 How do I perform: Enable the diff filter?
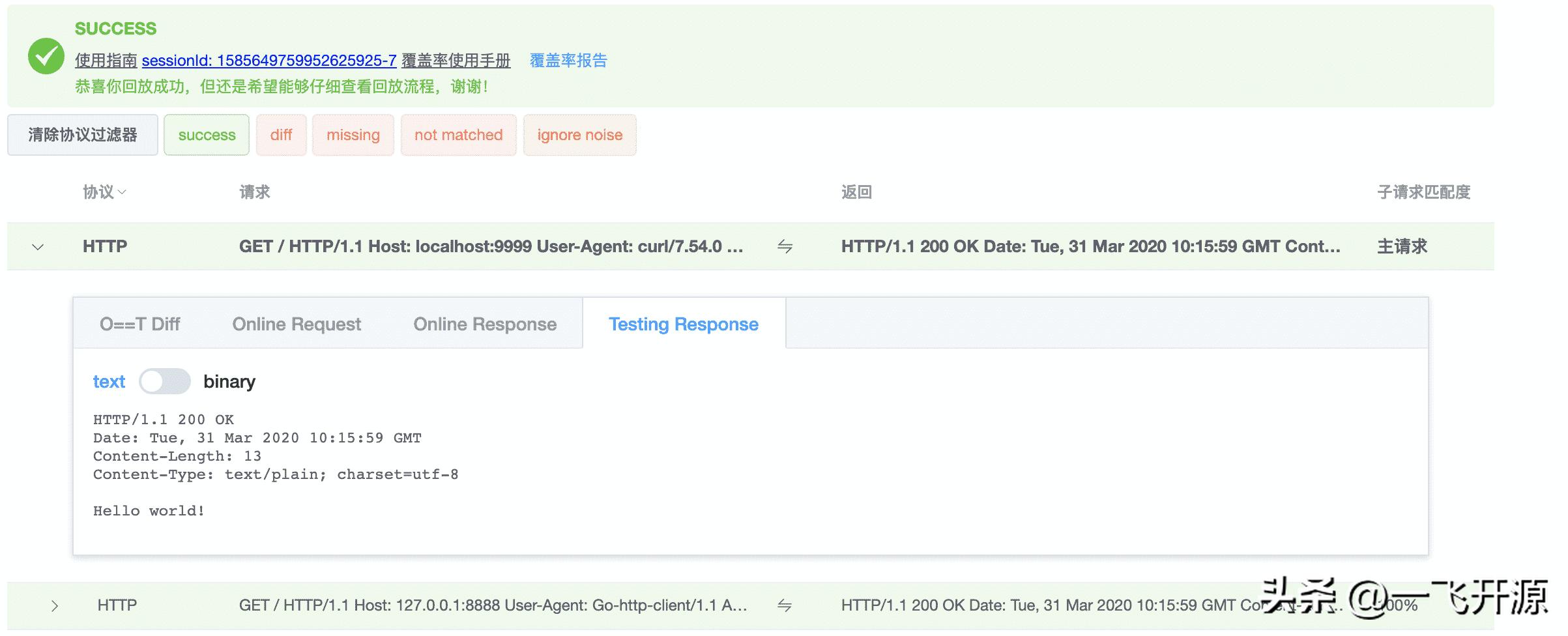281,135
